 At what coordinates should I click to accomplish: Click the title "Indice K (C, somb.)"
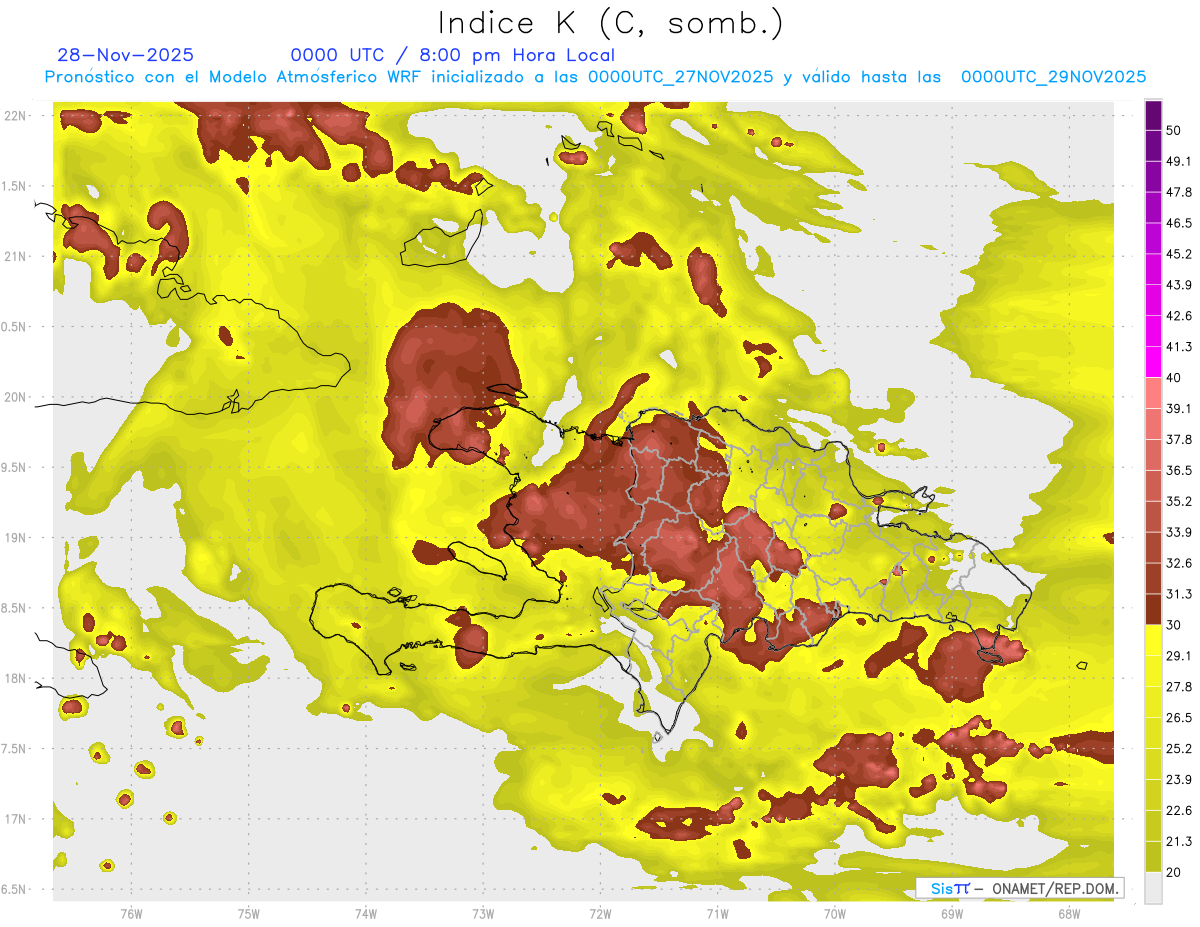tap(610, 23)
